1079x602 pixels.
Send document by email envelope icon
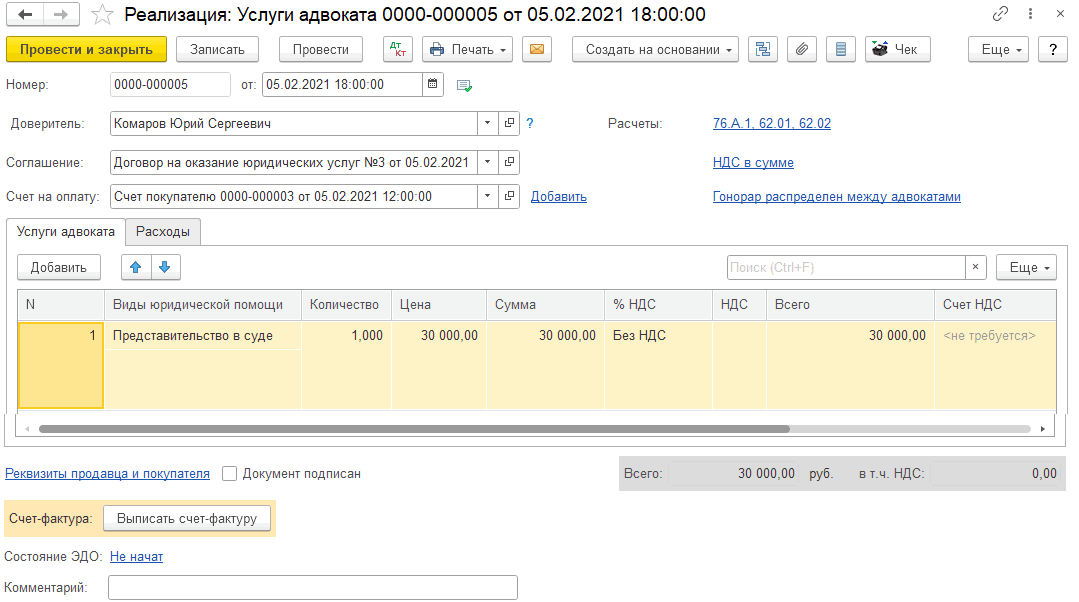tap(537, 49)
